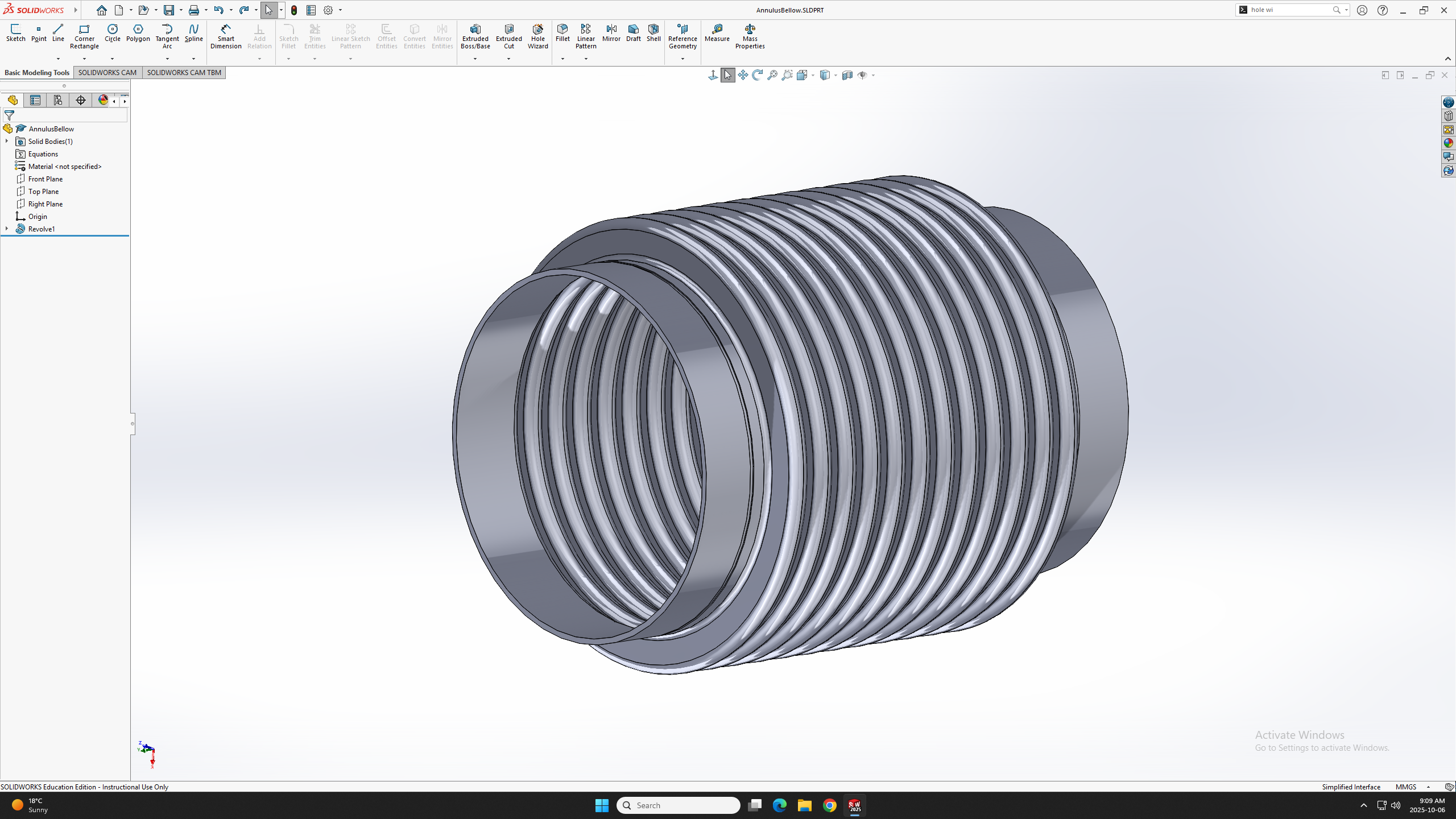Click the Help question mark button
This screenshot has height=819, width=1456.
1383,10
